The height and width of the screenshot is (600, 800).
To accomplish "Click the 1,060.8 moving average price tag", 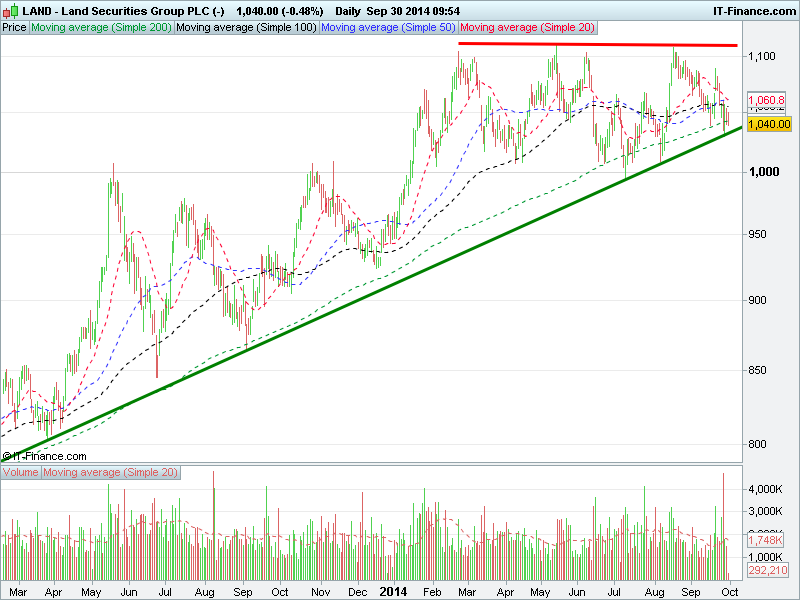I will pos(766,100).
